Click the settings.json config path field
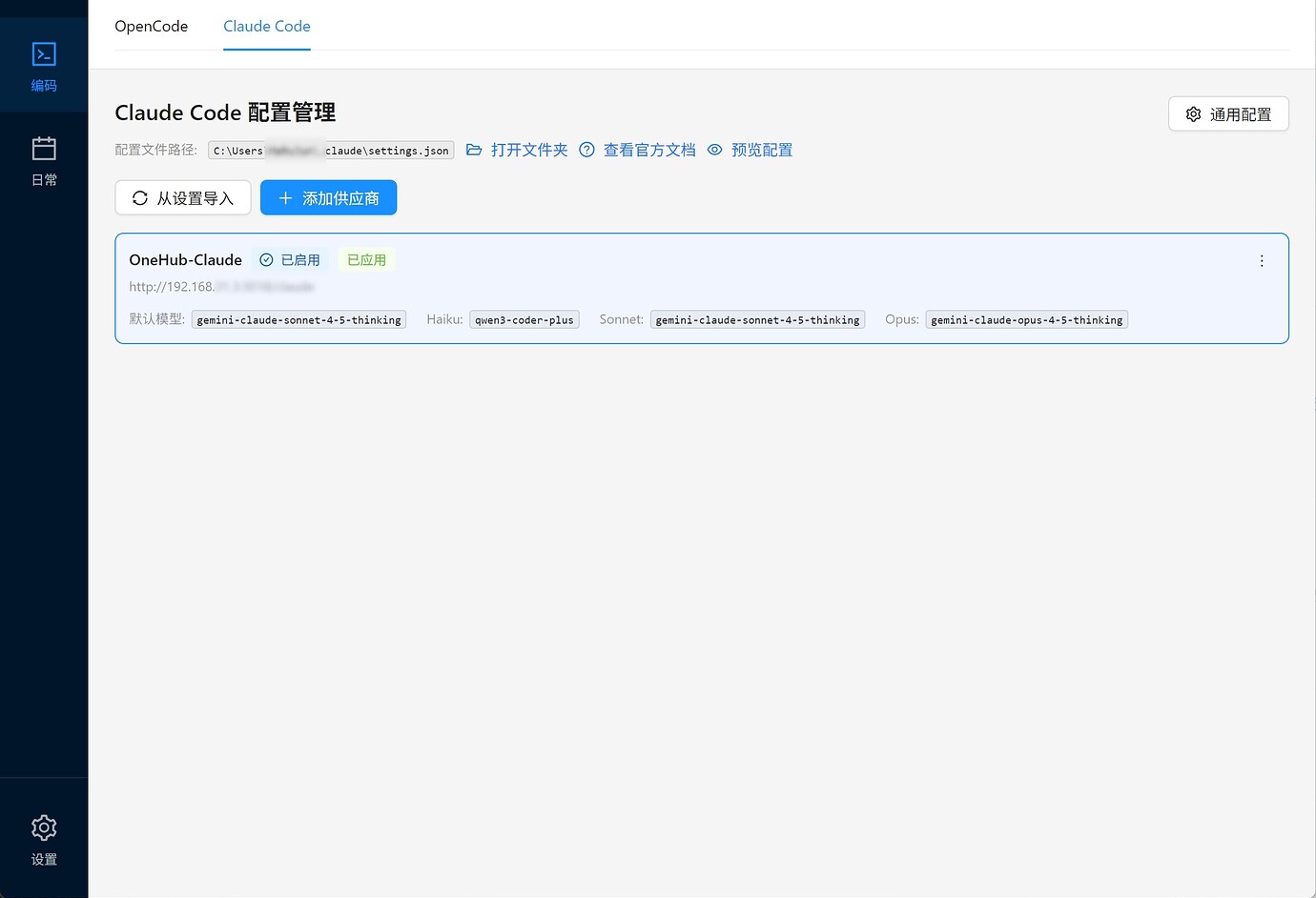Screen dimensions: 1316x898 tap(331, 151)
